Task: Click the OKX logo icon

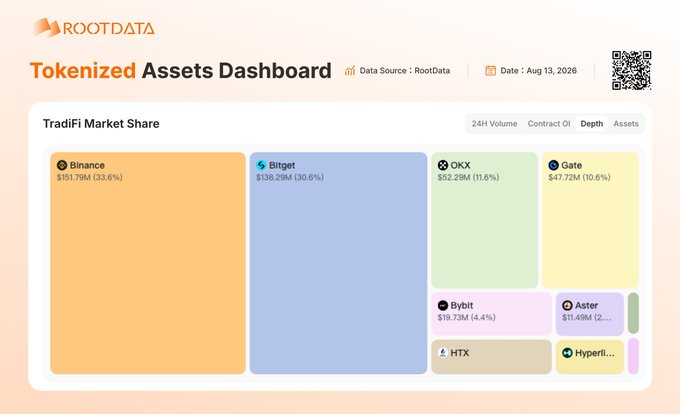Action: pyautogui.click(x=443, y=165)
